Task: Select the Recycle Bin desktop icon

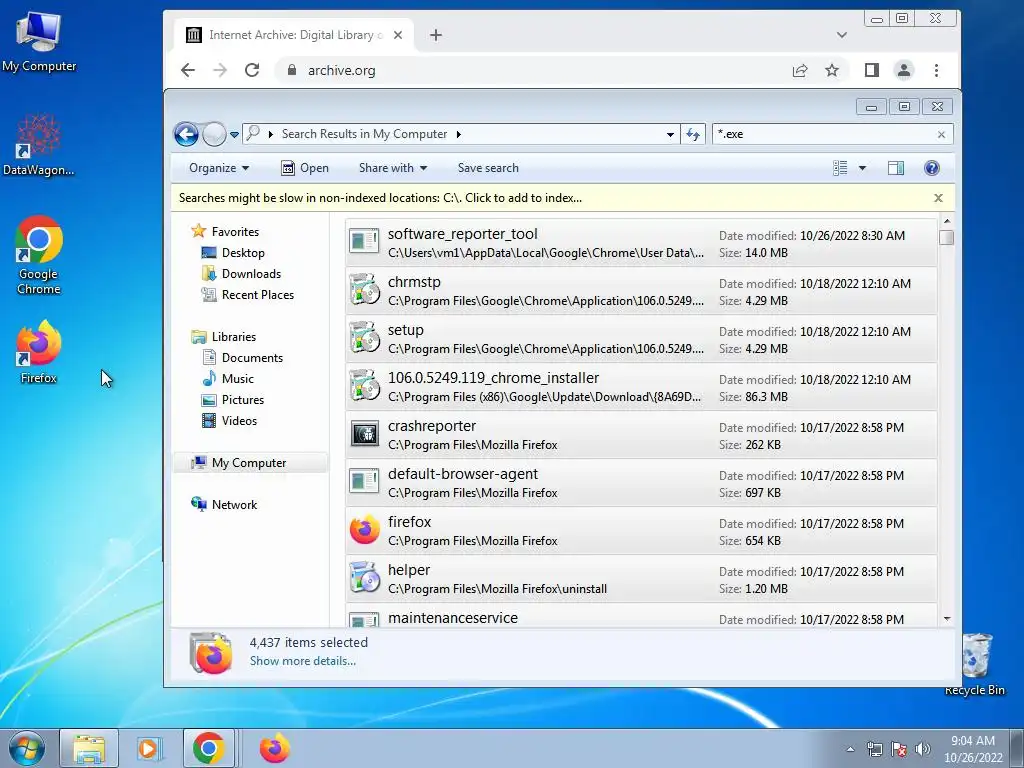Action: tap(975, 664)
